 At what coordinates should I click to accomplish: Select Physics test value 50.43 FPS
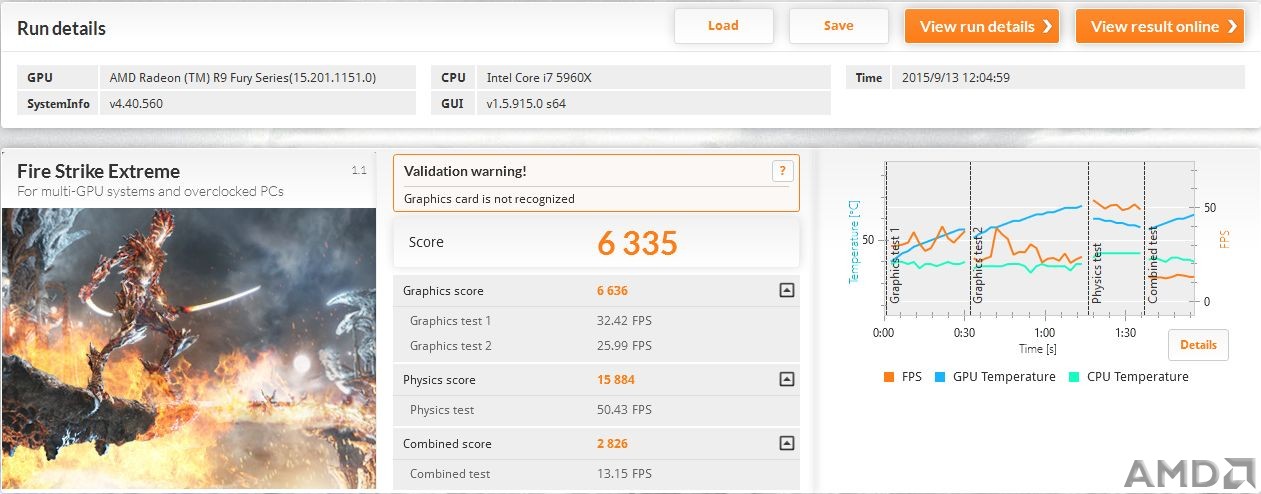point(624,410)
